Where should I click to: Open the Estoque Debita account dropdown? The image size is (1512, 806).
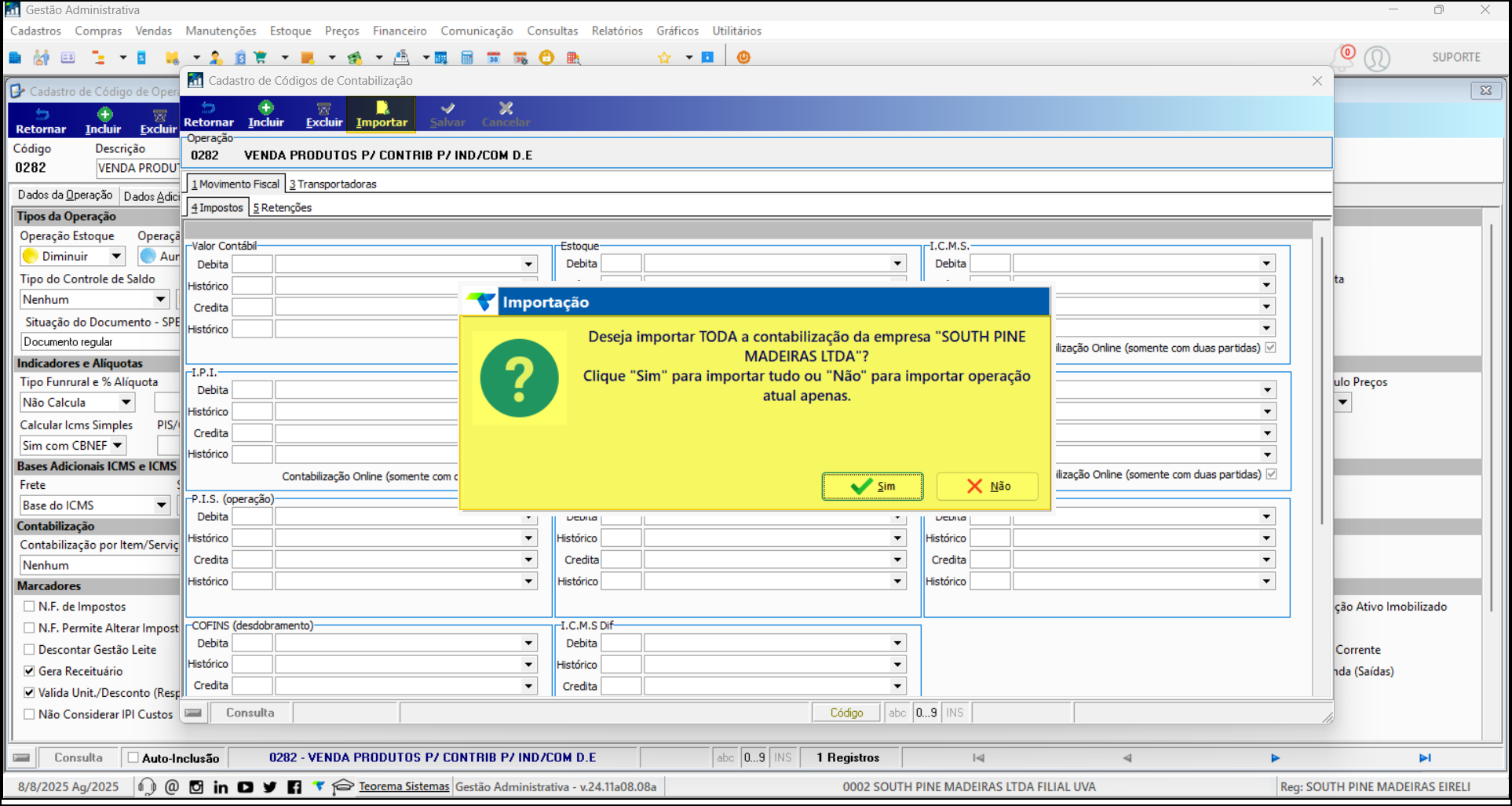click(897, 264)
